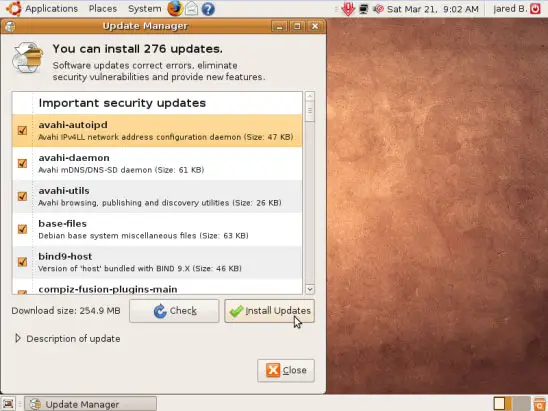Click the Update Manager window menu icon
The height and width of the screenshot is (411, 548).
coord(10,27)
